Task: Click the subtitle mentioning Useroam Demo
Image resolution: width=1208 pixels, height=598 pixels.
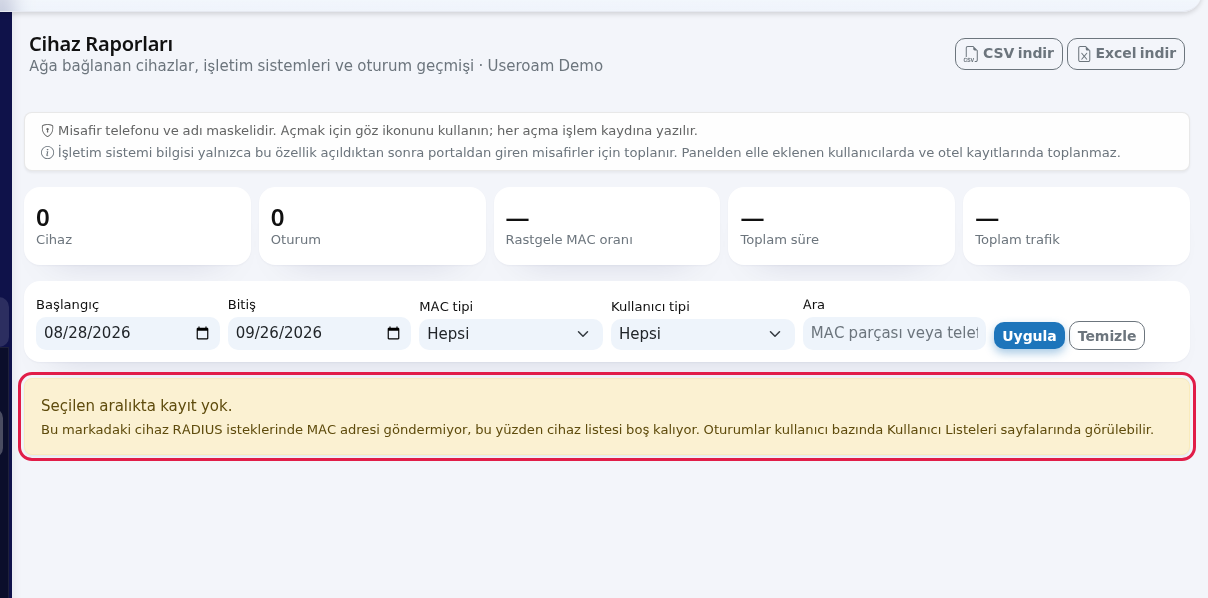Action: (316, 66)
